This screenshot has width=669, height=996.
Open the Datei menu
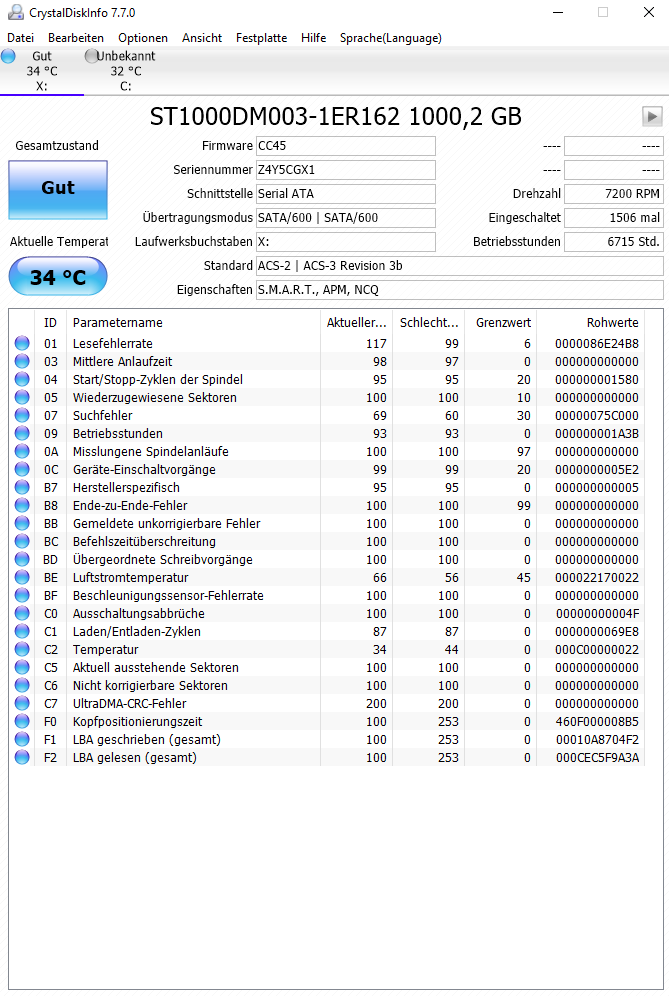(x=20, y=38)
